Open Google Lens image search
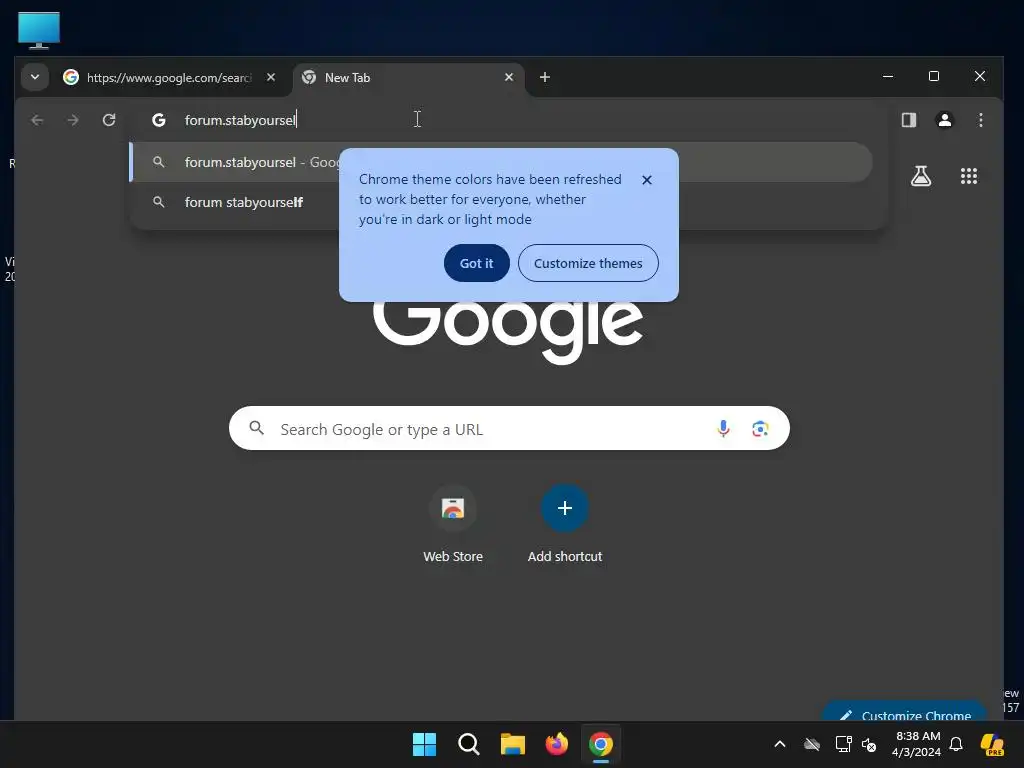Screen dimensions: 1024x768 pos(760,428)
